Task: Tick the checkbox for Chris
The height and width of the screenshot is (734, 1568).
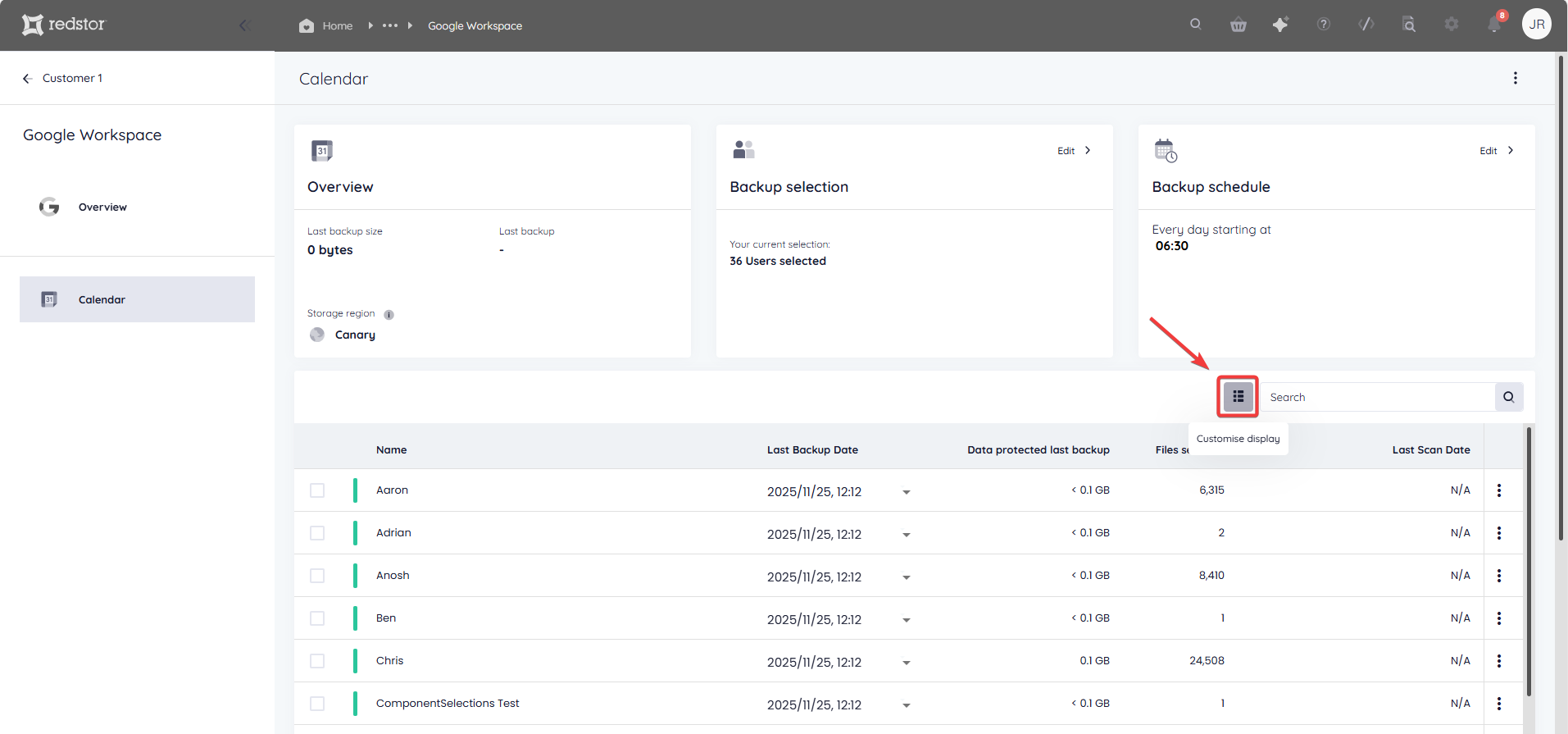Action: (317, 661)
